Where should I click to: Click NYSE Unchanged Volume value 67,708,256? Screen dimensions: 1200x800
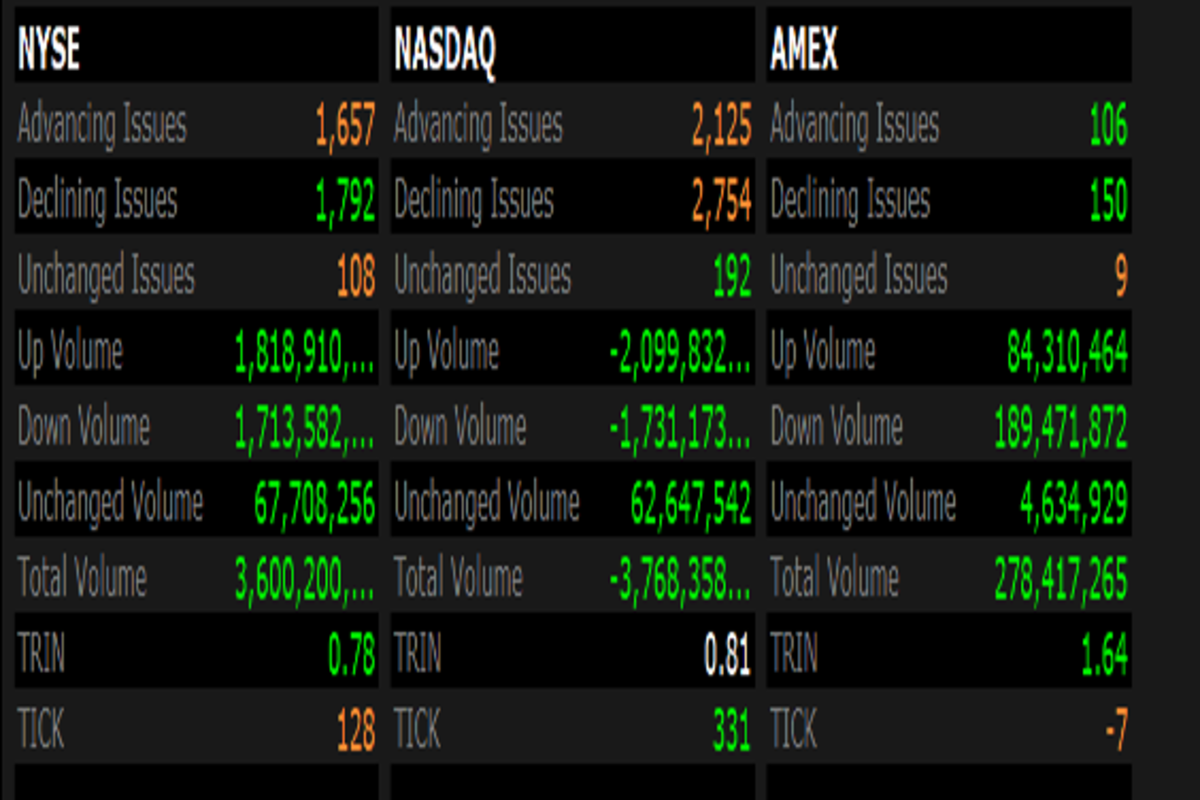pyautogui.click(x=314, y=504)
